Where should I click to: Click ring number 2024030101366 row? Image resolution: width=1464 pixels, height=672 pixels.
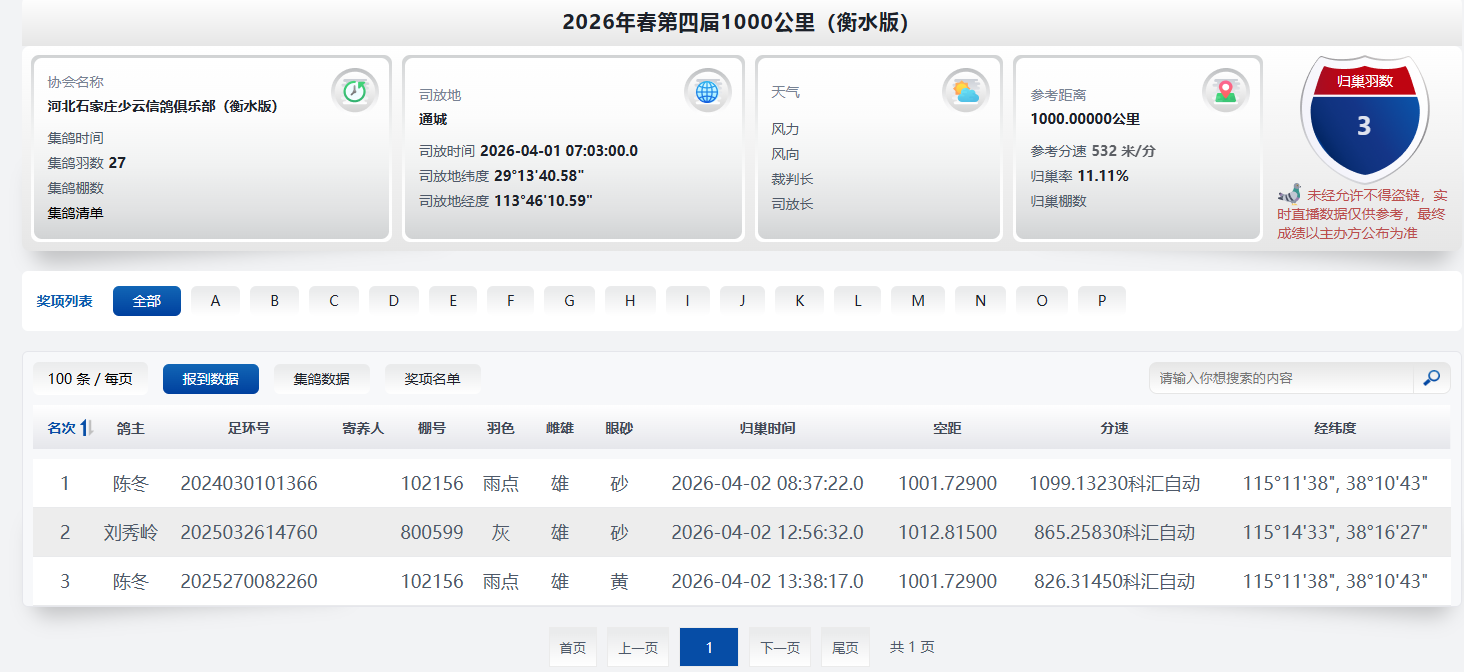point(249,484)
